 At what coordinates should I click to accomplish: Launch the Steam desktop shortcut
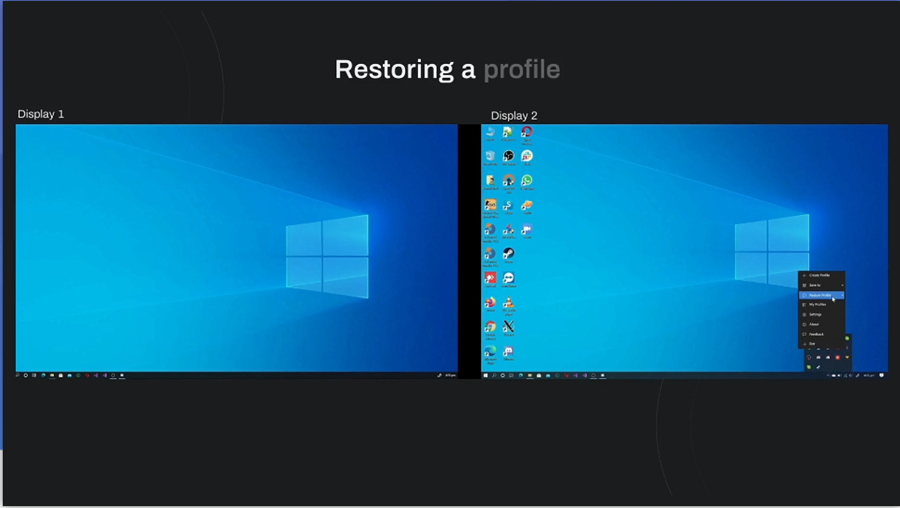click(x=509, y=255)
